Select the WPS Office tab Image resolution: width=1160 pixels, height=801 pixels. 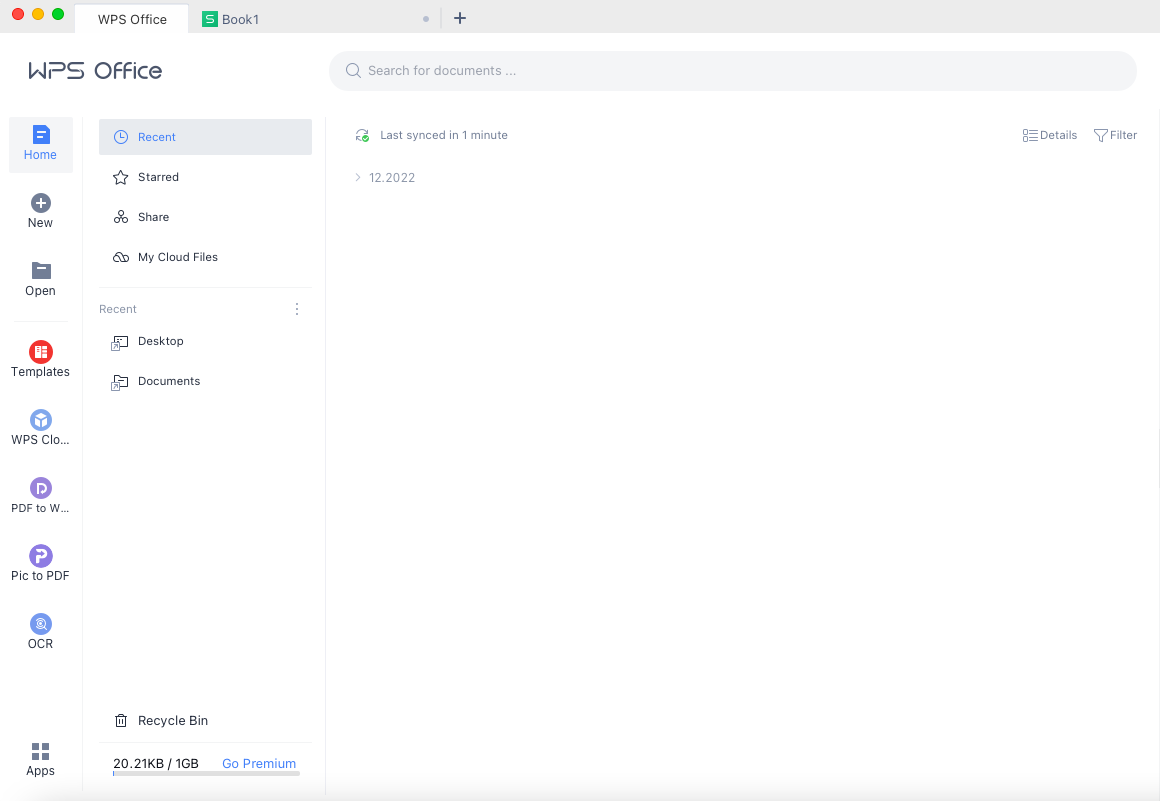132,19
